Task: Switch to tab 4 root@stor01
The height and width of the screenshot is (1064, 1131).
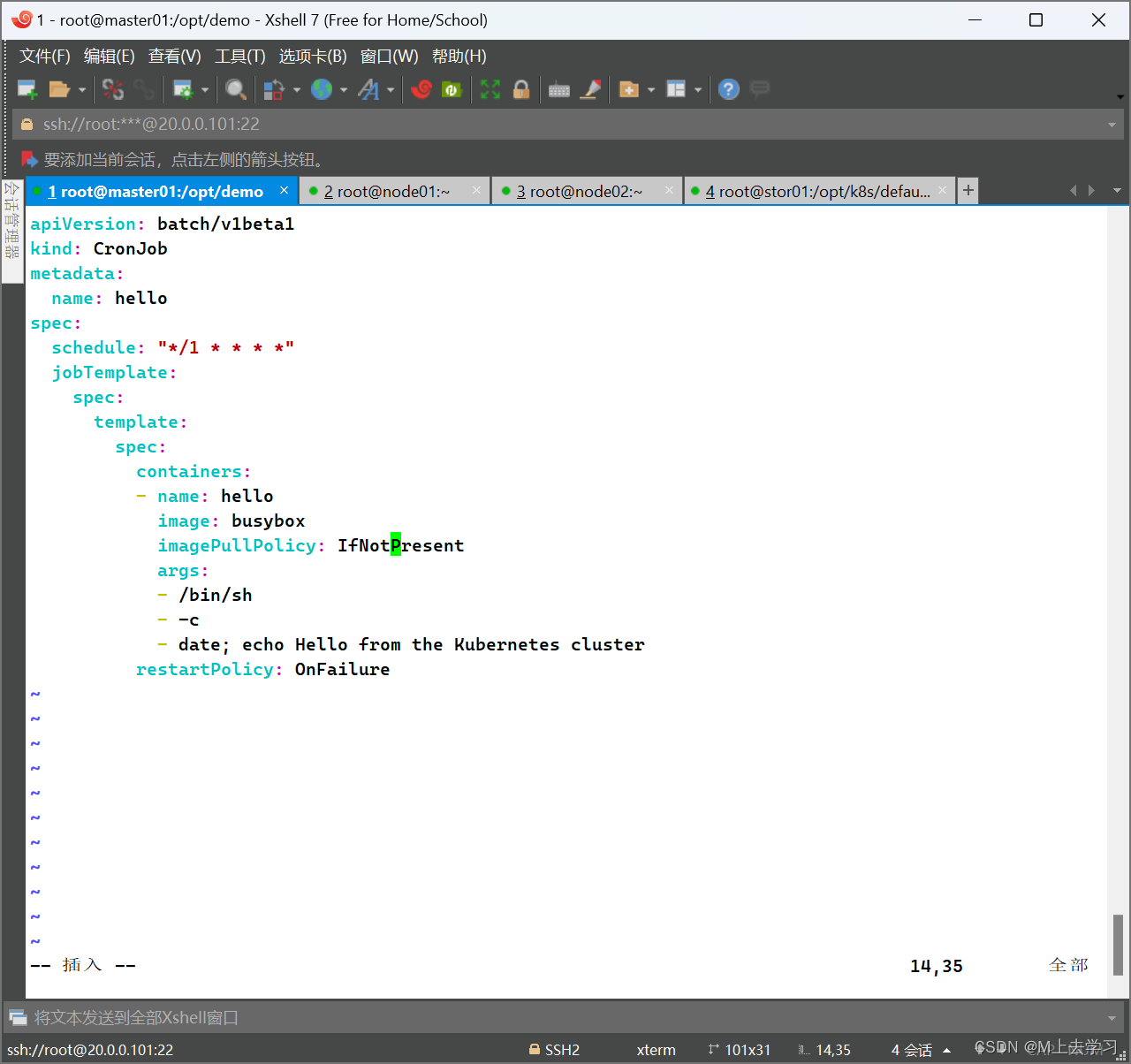Action: click(x=817, y=192)
